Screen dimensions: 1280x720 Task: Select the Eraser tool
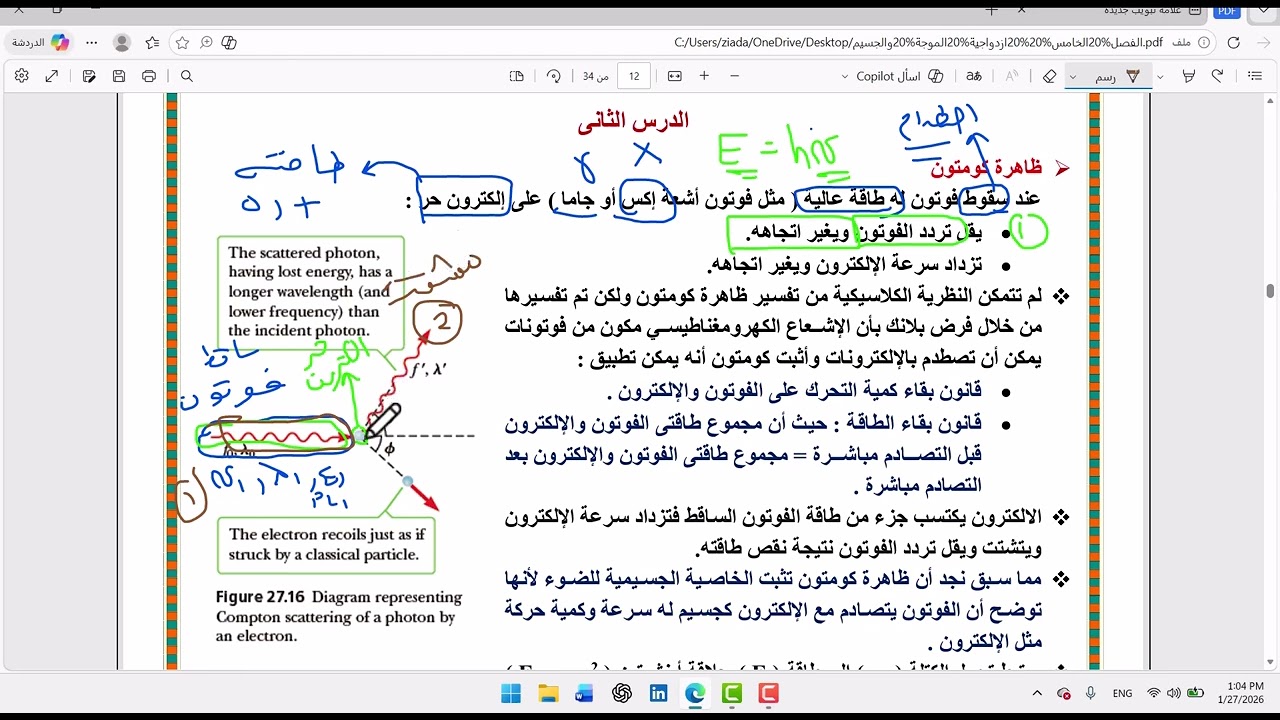click(x=1050, y=76)
